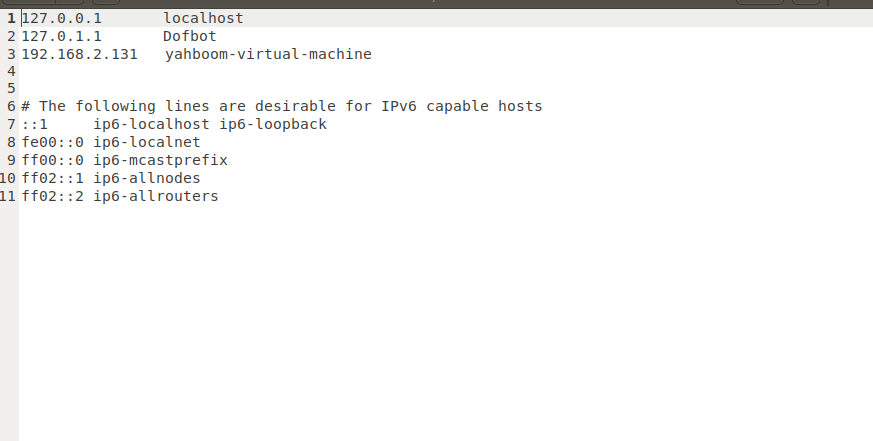Click the 127.0.1.1 address on line 2

pos(61,36)
